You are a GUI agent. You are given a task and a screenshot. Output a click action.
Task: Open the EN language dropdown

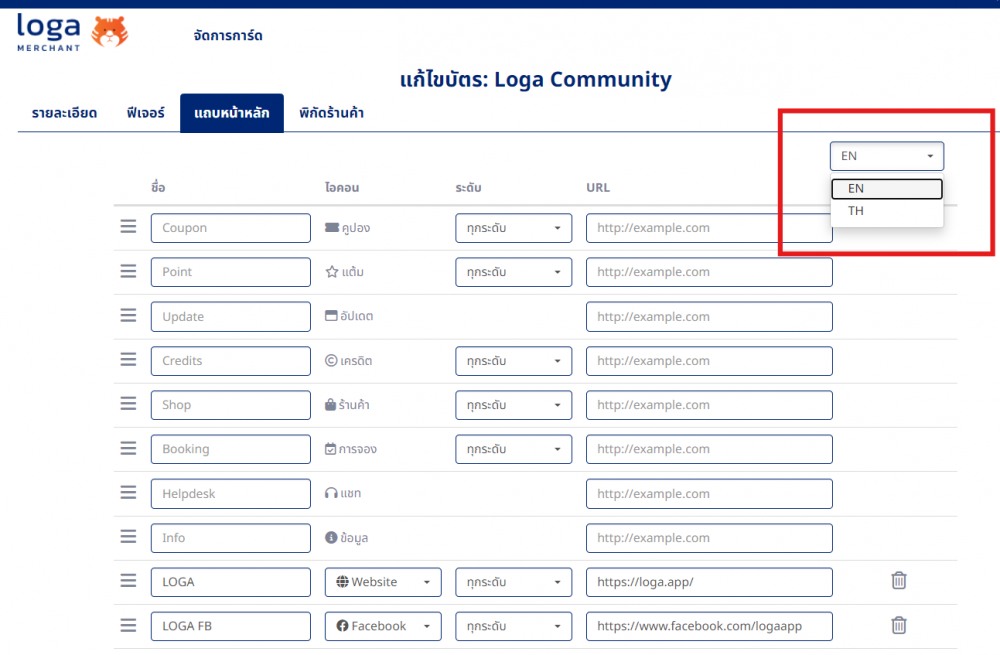pyautogui.click(x=886, y=156)
